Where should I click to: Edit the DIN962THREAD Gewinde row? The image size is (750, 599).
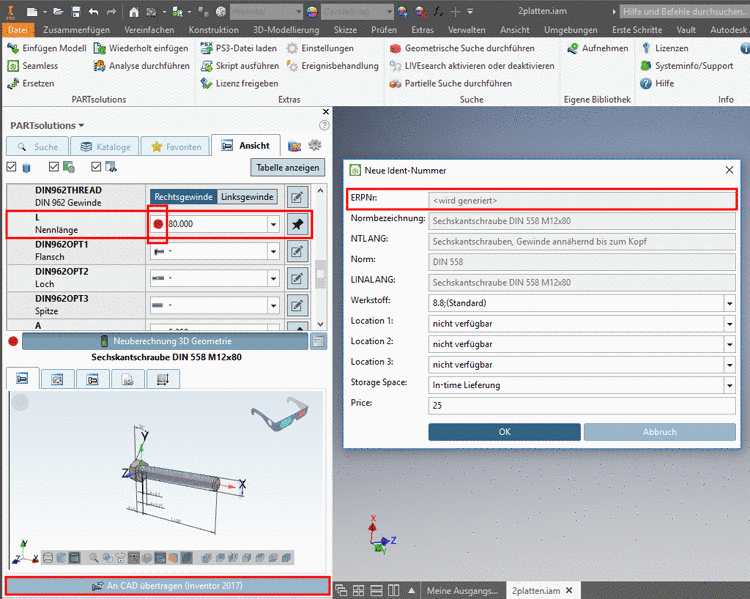coord(297,197)
